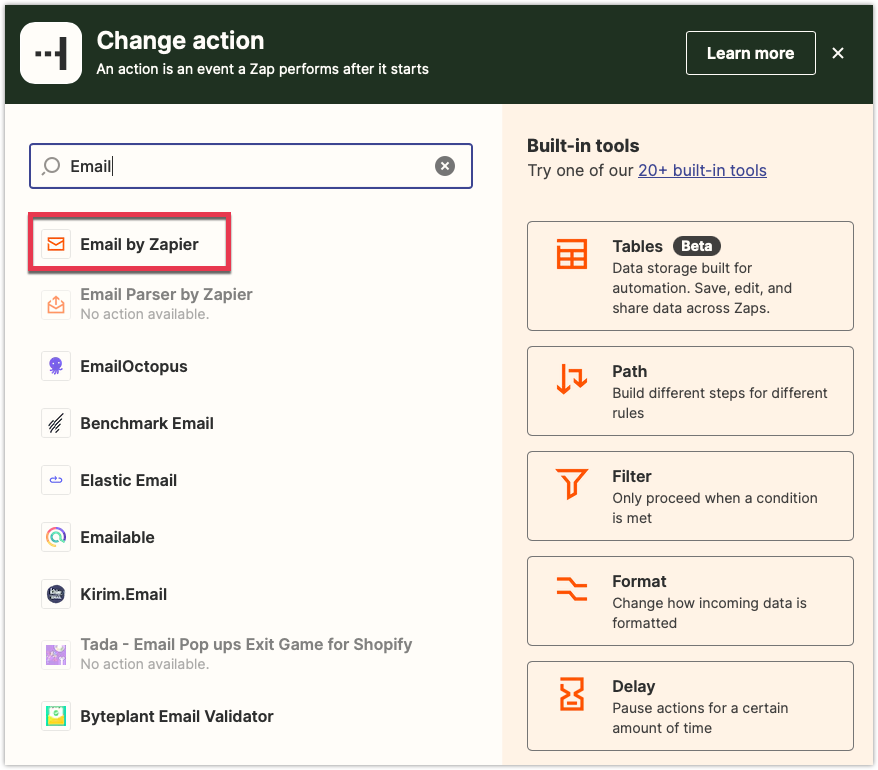The width and height of the screenshot is (878, 770).
Task: Click the Tables grid icon
Action: point(572,254)
